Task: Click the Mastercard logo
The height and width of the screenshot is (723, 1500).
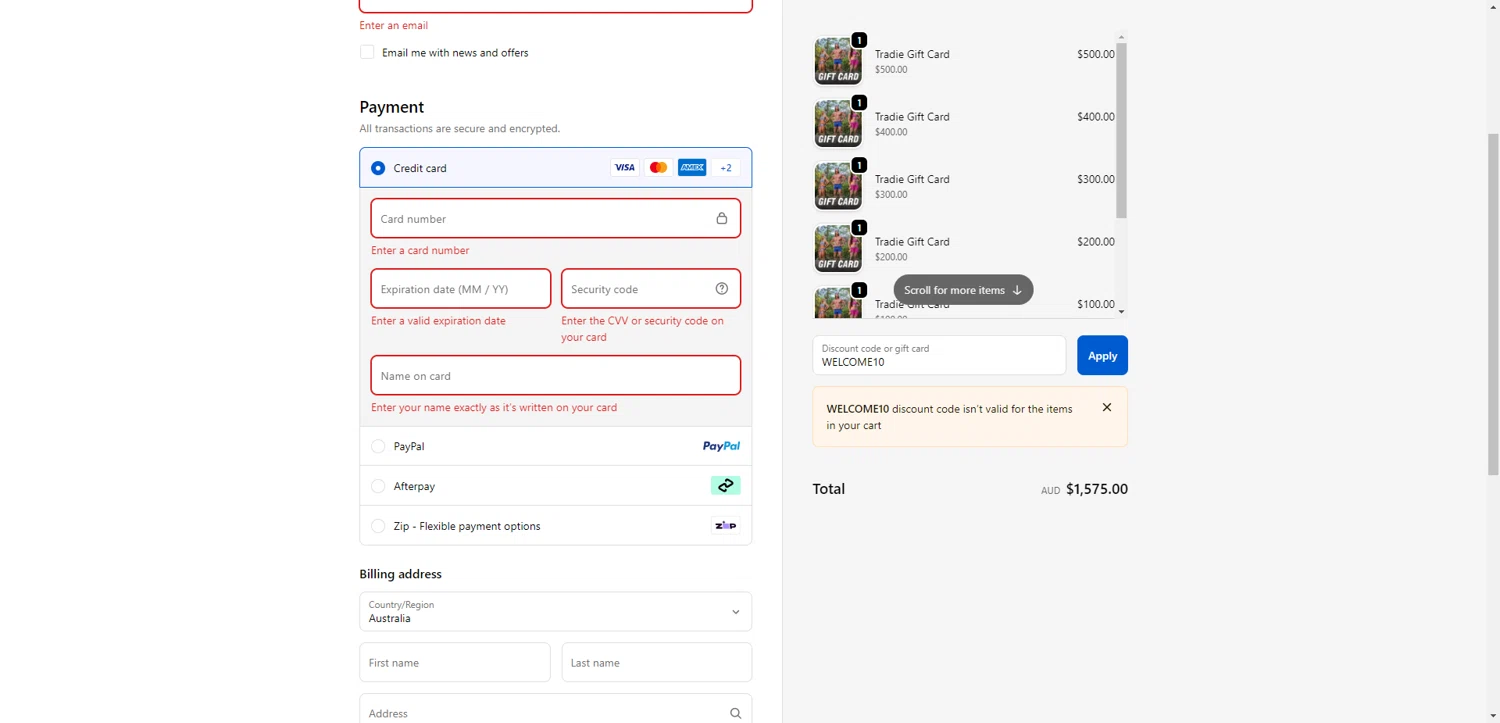Action: coord(658,168)
